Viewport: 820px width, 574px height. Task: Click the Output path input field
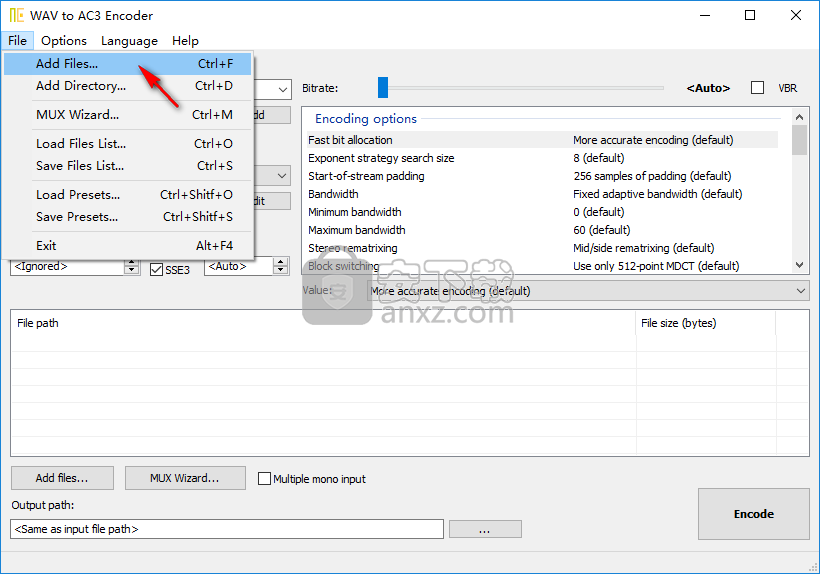[x=227, y=529]
